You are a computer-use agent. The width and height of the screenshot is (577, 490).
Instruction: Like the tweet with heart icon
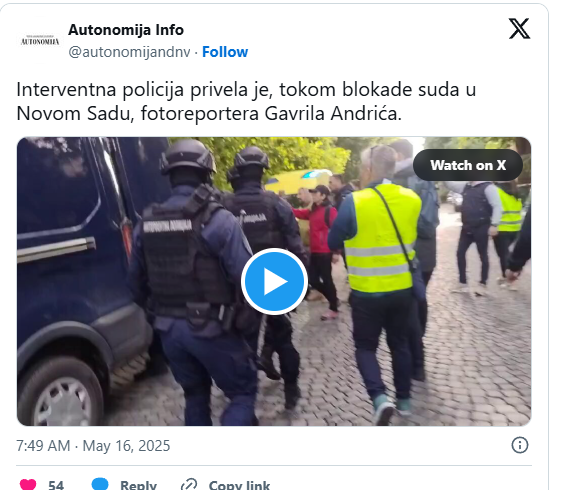coord(28,484)
